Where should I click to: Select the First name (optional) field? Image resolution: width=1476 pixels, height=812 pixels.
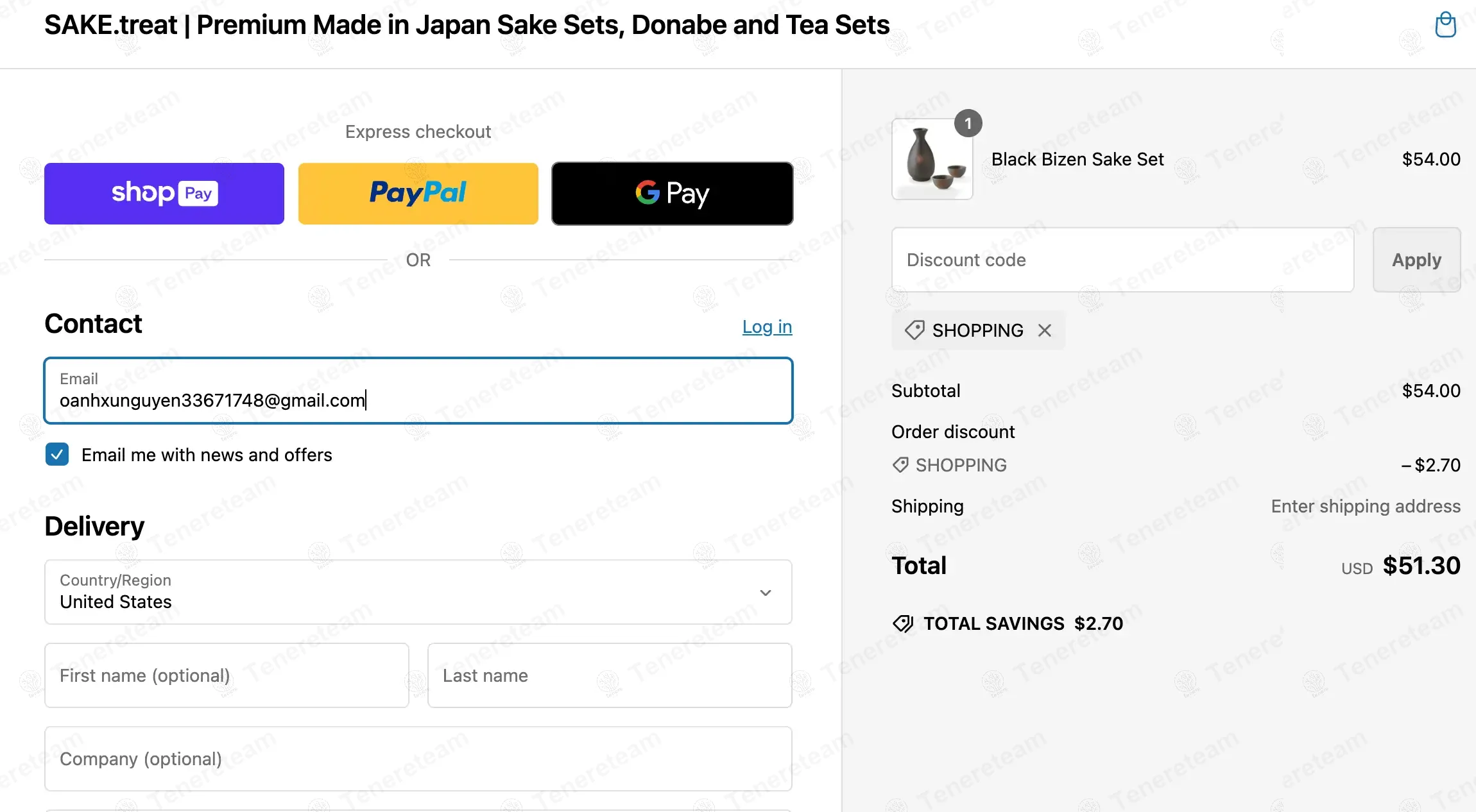click(x=227, y=675)
